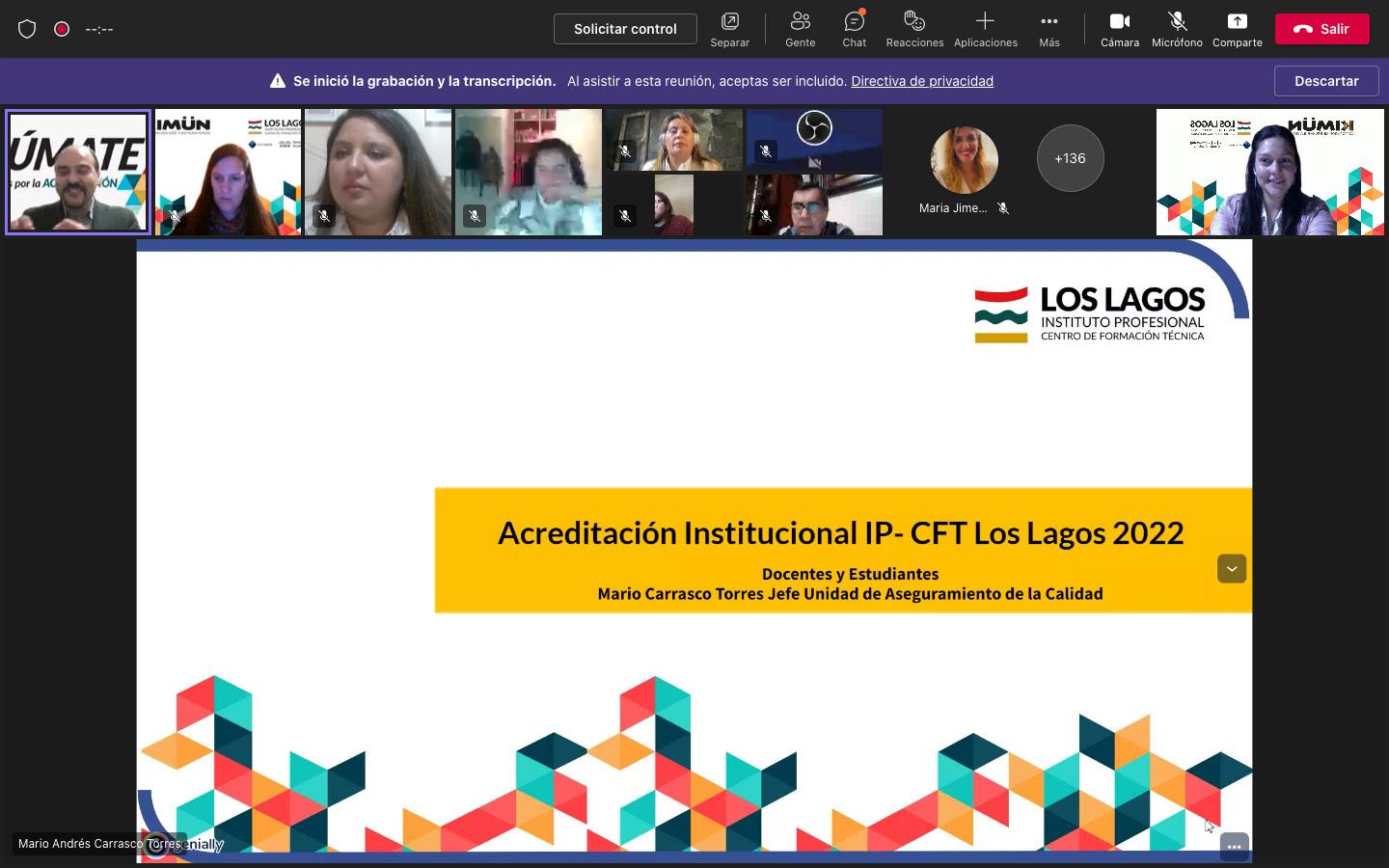Click the Mario Andrés Carrasco Torres name label
The image size is (1389, 868).
coord(99,844)
